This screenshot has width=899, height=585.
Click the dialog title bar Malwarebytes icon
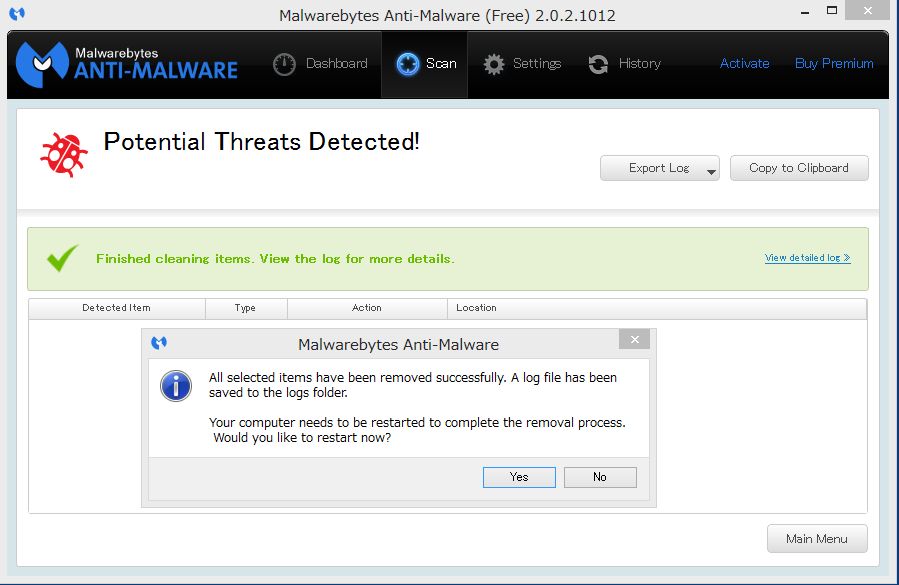159,343
